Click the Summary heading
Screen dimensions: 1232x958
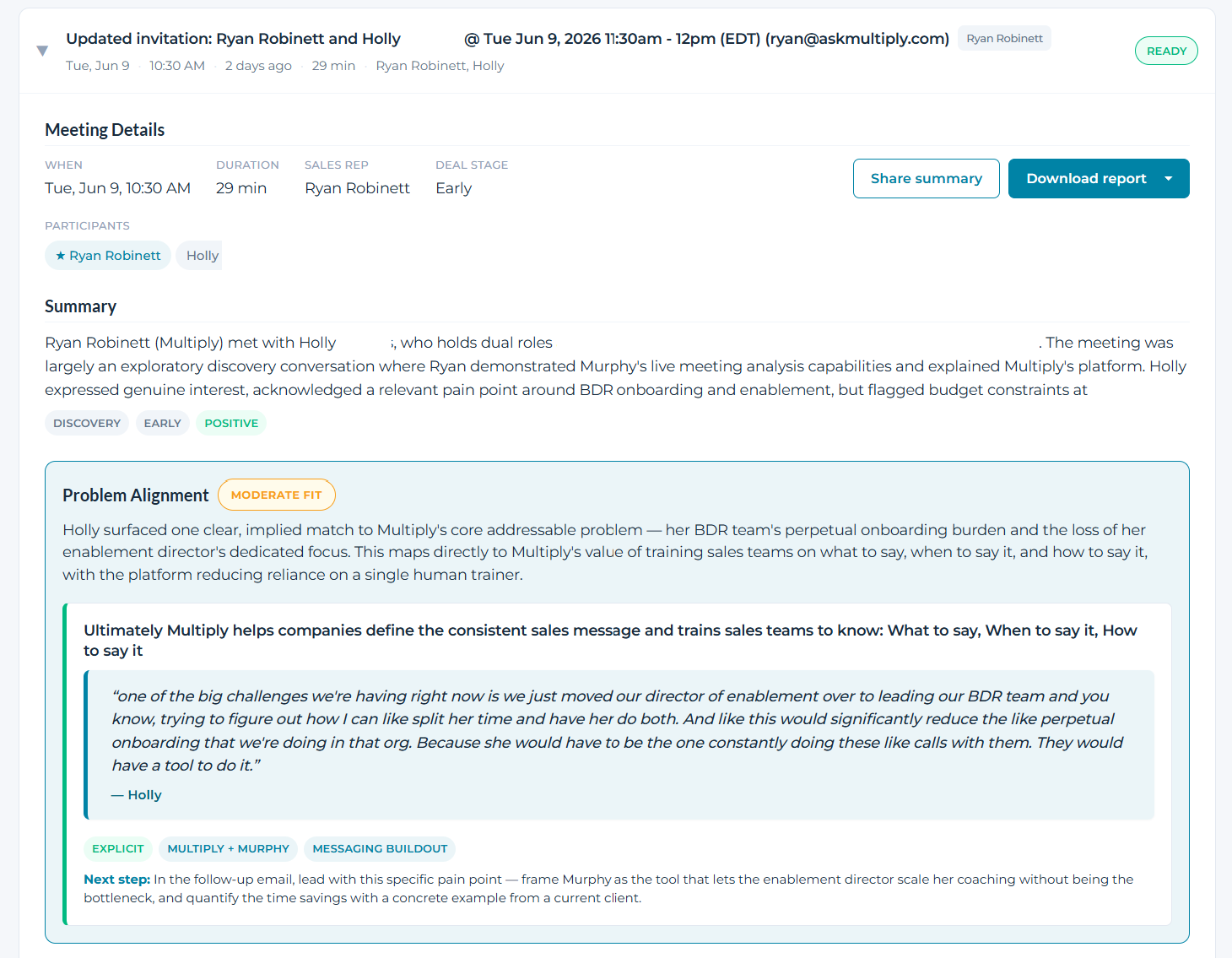(x=80, y=306)
